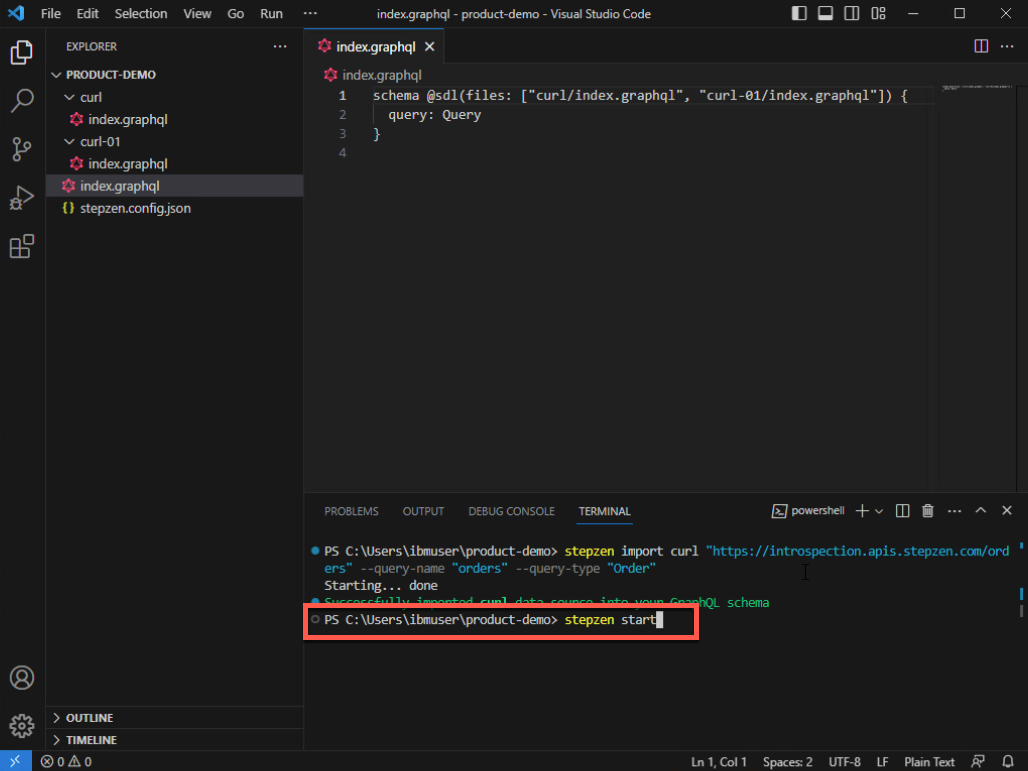Viewport: 1028px width, 771px height.
Task: Open the Source Control view
Action: pos(22,149)
